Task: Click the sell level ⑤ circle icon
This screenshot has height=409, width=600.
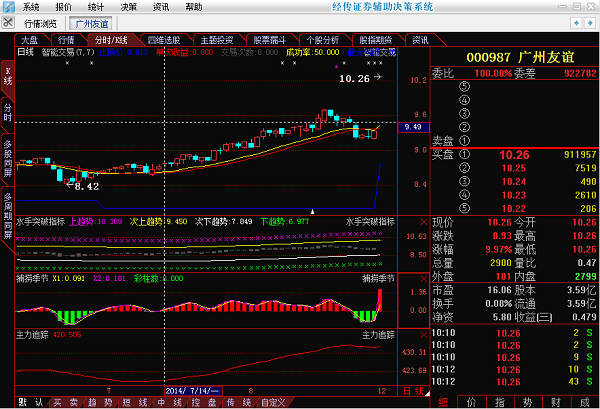Action: click(463, 86)
